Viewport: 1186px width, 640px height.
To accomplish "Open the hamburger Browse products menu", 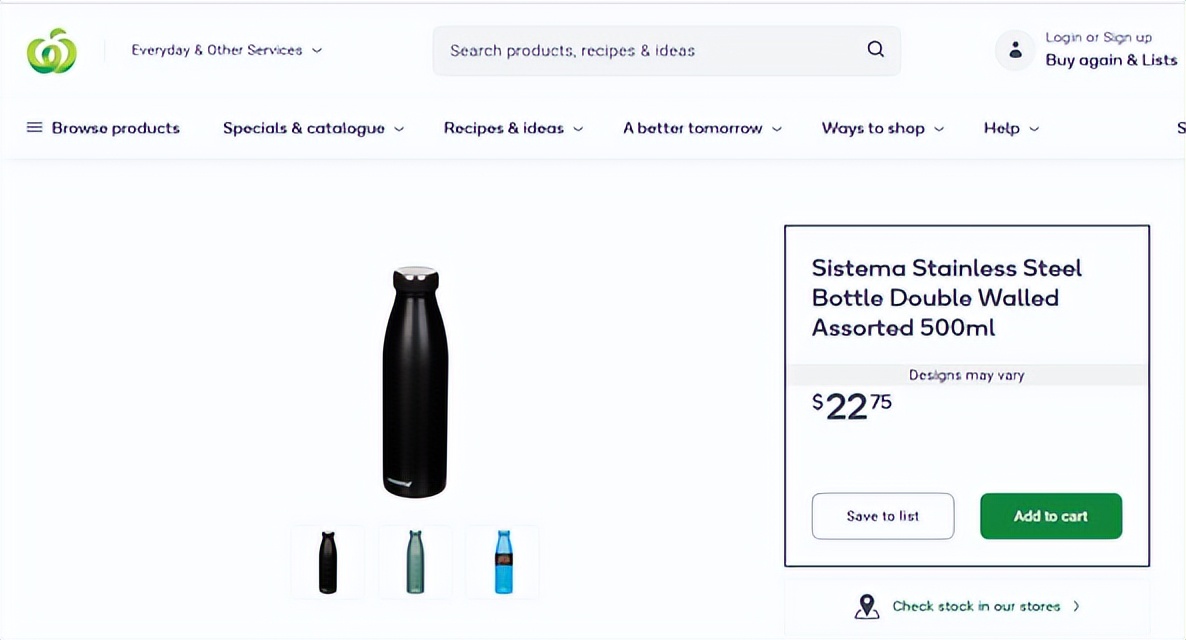I will pyautogui.click(x=35, y=128).
